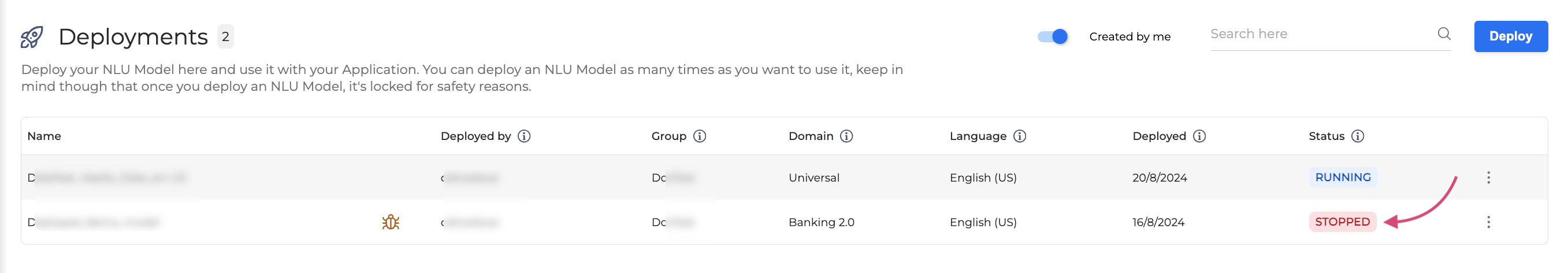Viewport: 1568px width, 273px height.
Task: Select the Banking 2.0 deployment row
Action: click(821, 222)
